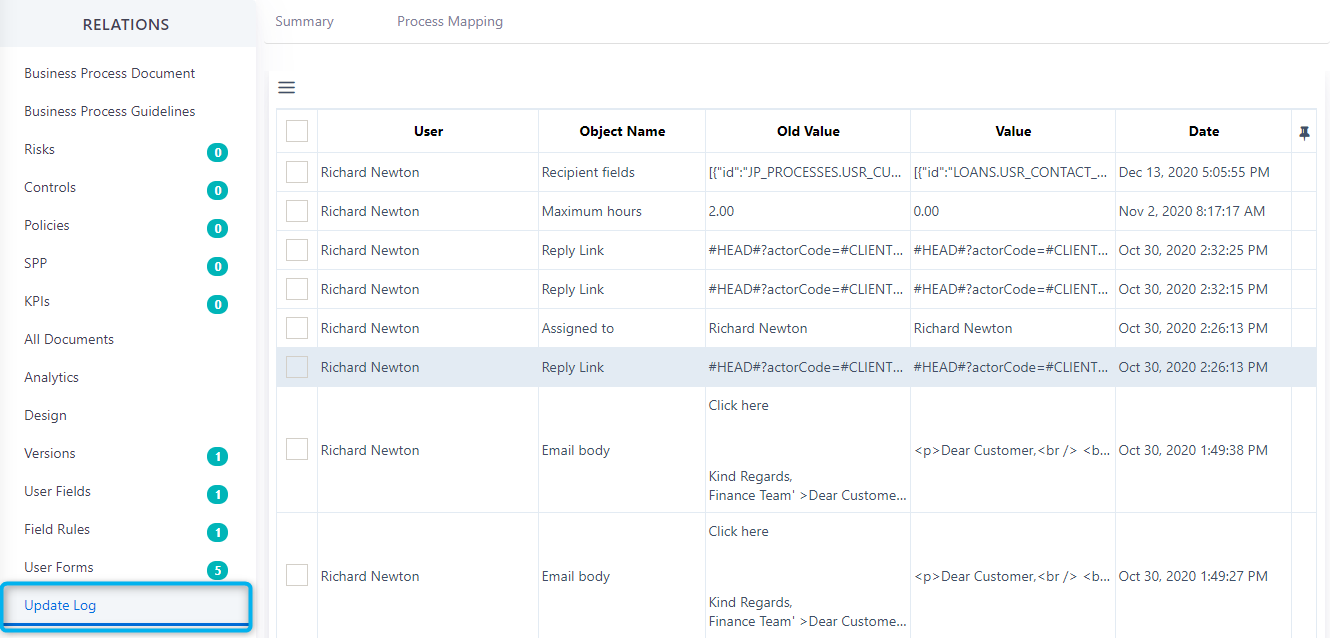Click the User Forms badge showing 5
1330x638 pixels.
pyautogui.click(x=217, y=571)
